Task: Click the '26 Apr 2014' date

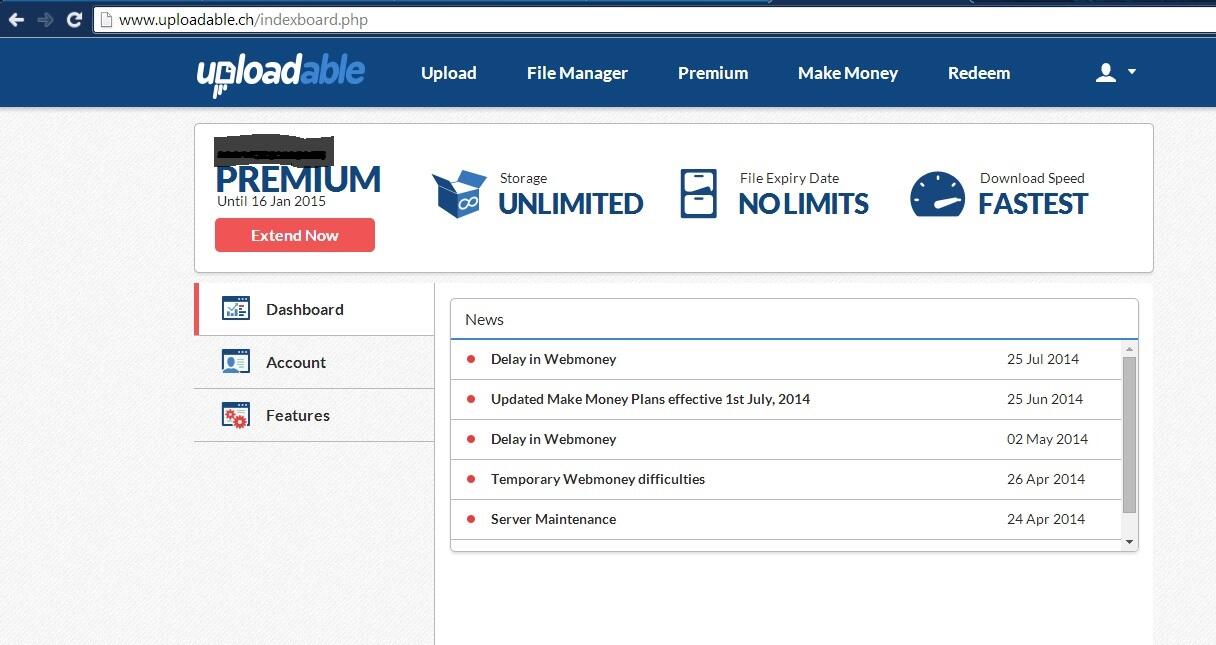Action: 1046,479
